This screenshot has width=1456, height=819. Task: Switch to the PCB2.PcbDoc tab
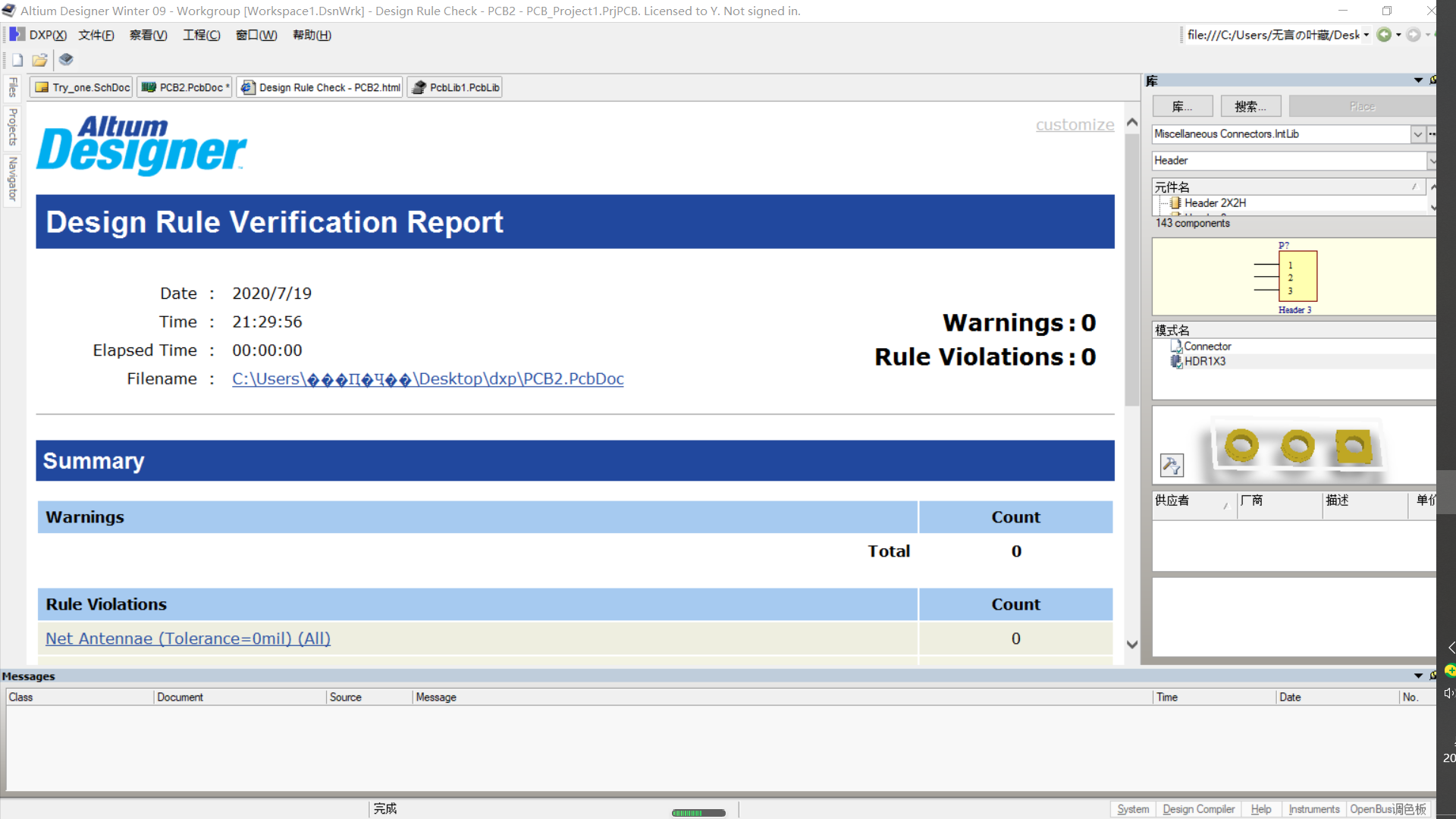point(185,88)
